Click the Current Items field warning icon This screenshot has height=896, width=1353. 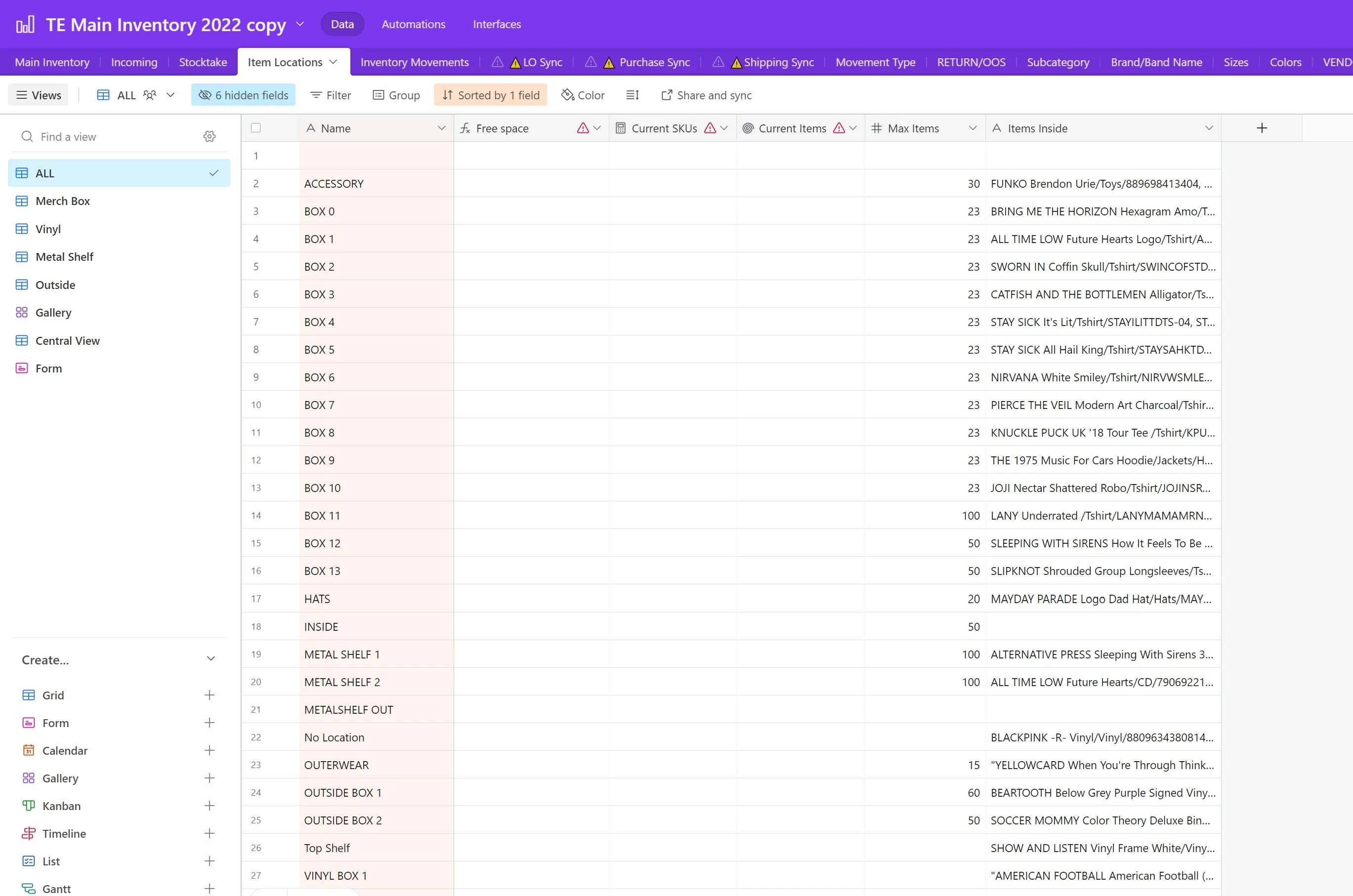point(839,128)
